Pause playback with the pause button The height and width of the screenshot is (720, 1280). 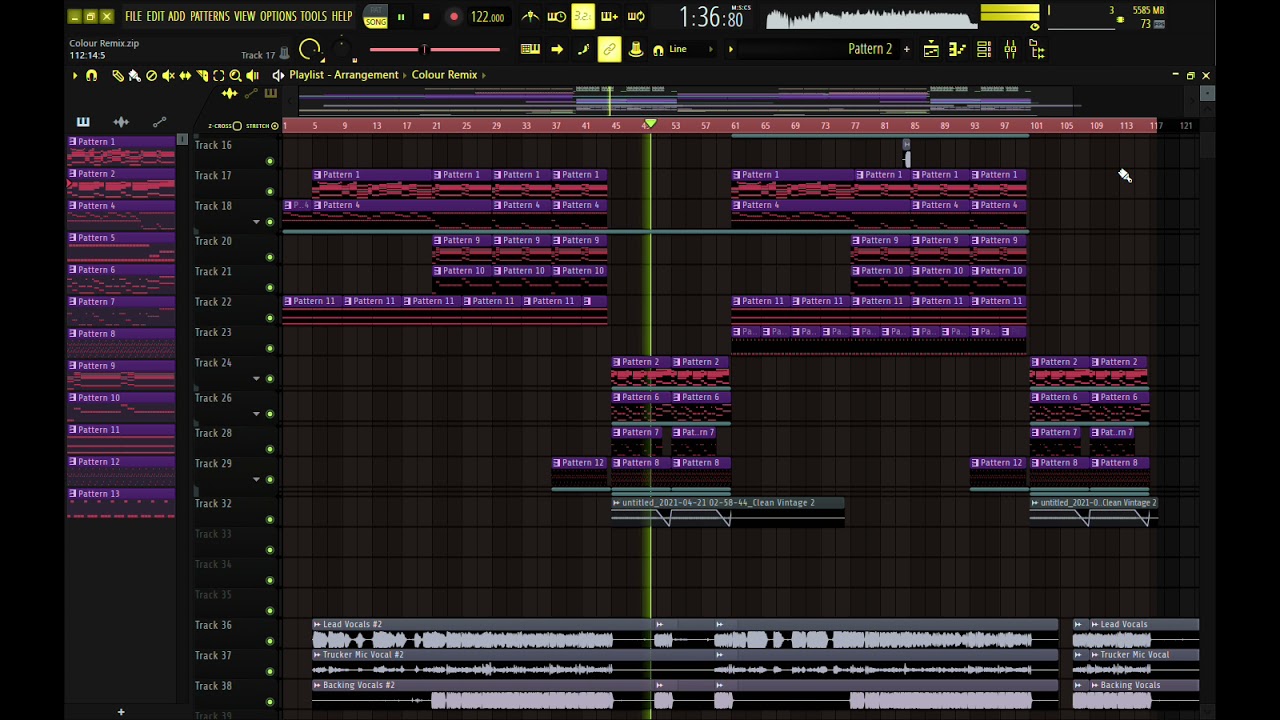[x=401, y=17]
